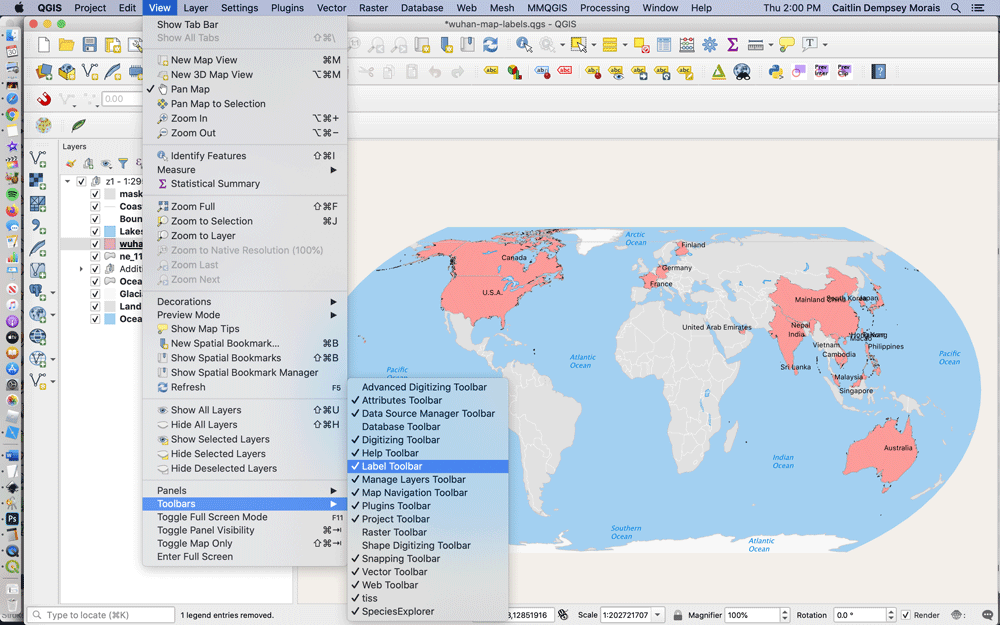Toggle visibility checkbox for wuhan layer

(95, 244)
